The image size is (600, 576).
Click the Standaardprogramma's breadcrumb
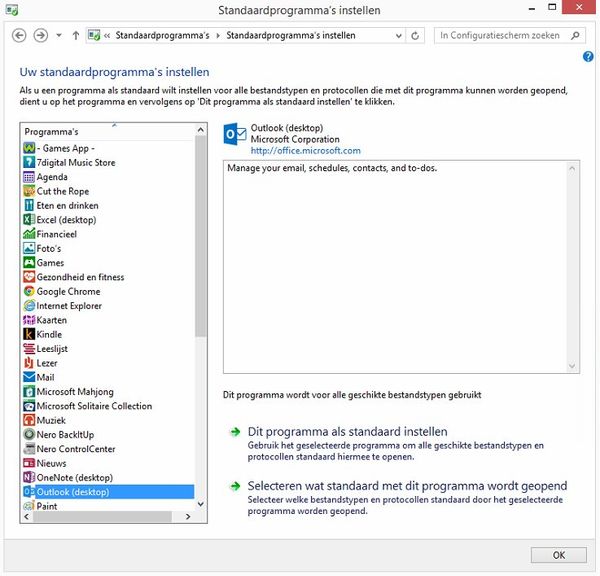tap(162, 36)
